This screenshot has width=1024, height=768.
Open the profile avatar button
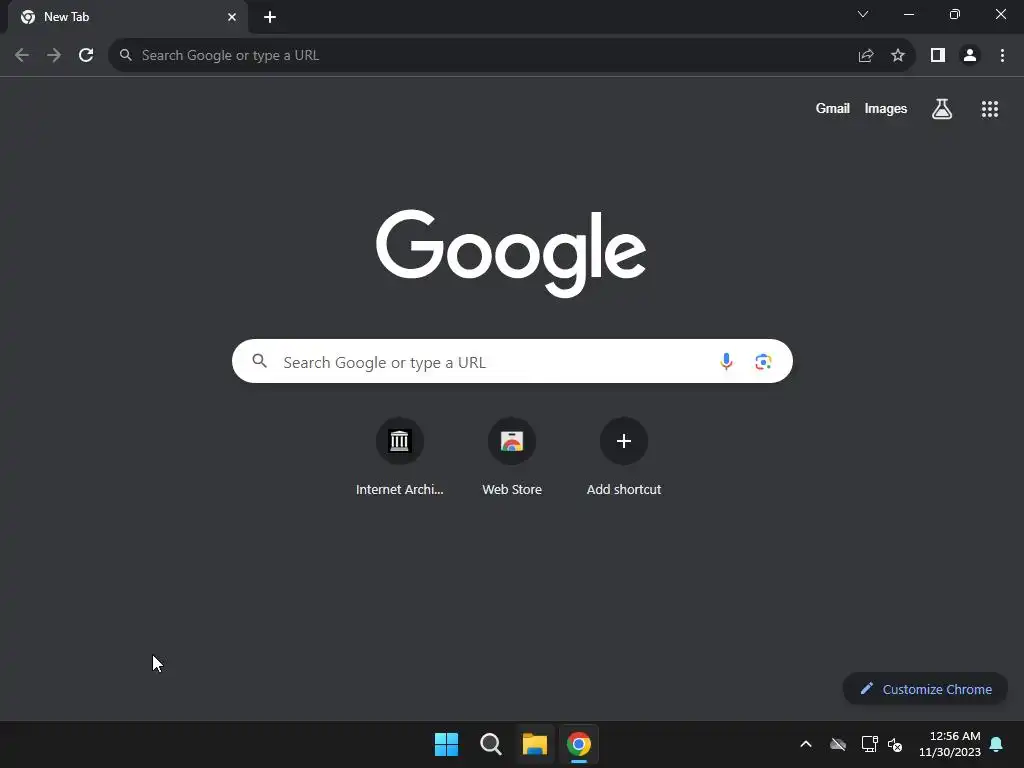coord(970,56)
